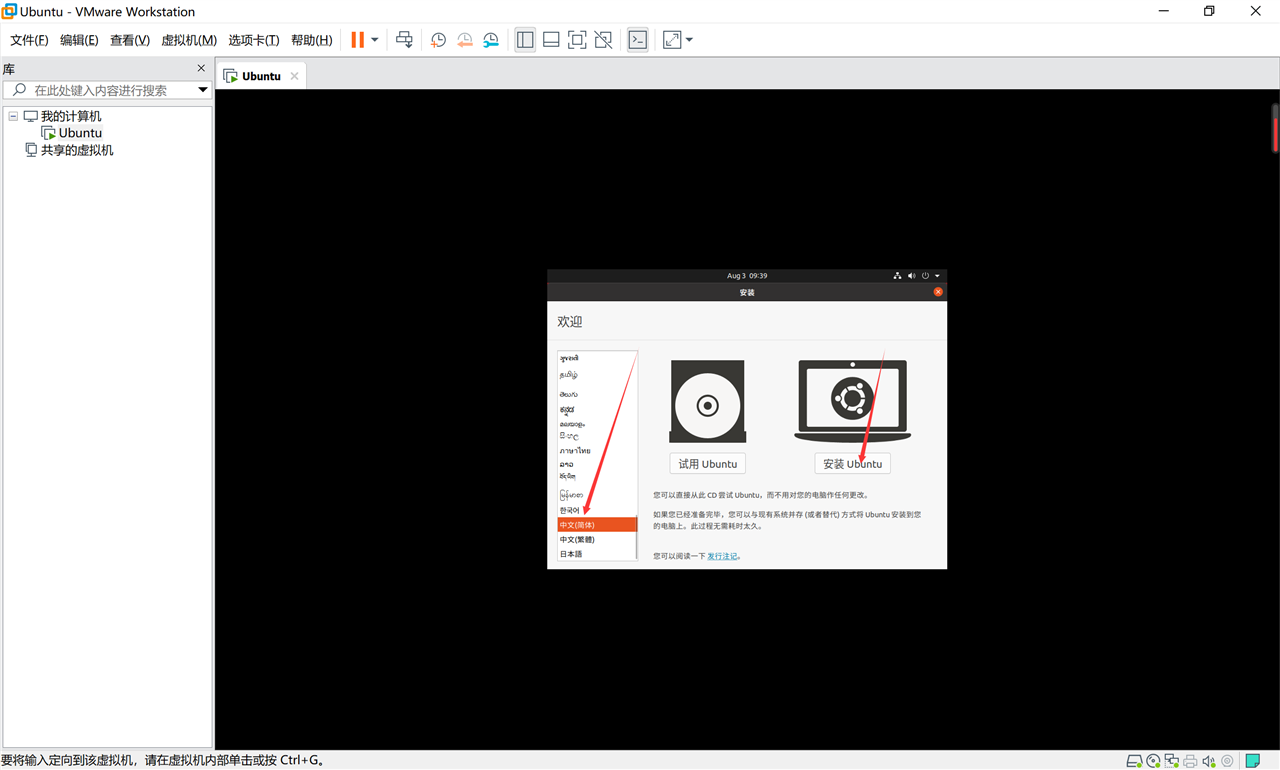
Task: Switch to the Ubuntu VM tab
Action: point(261,76)
